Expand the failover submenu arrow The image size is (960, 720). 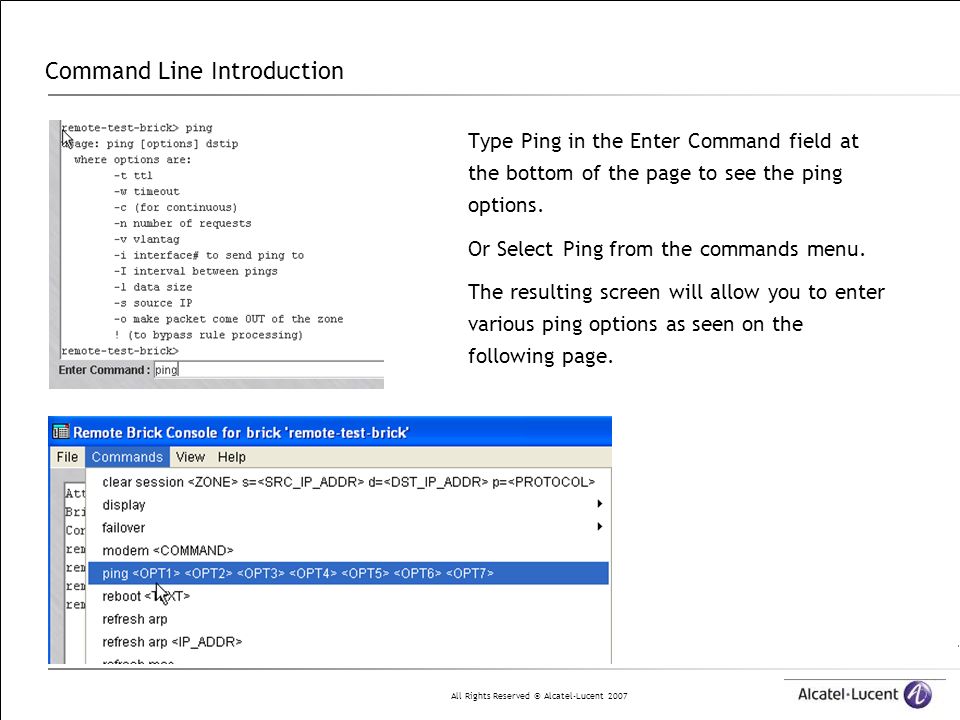coord(599,527)
